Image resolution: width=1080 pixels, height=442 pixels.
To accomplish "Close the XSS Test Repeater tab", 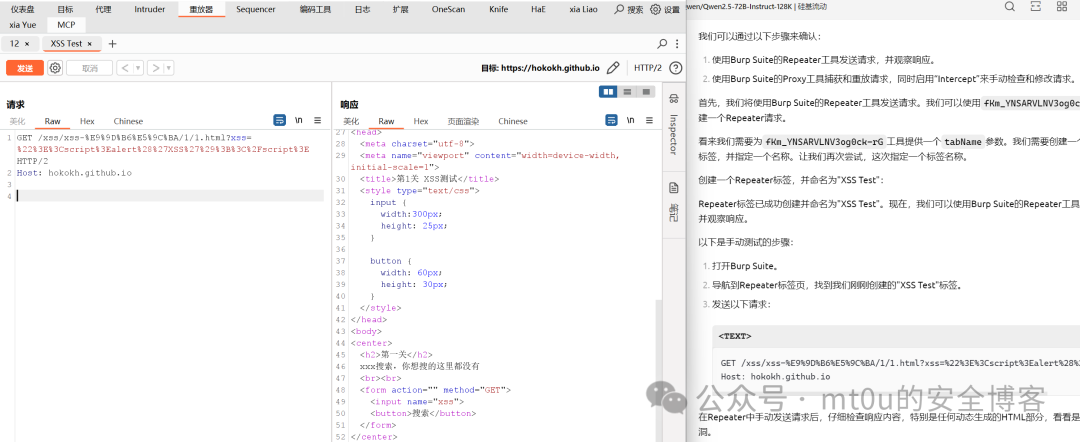I will tap(90, 43).
